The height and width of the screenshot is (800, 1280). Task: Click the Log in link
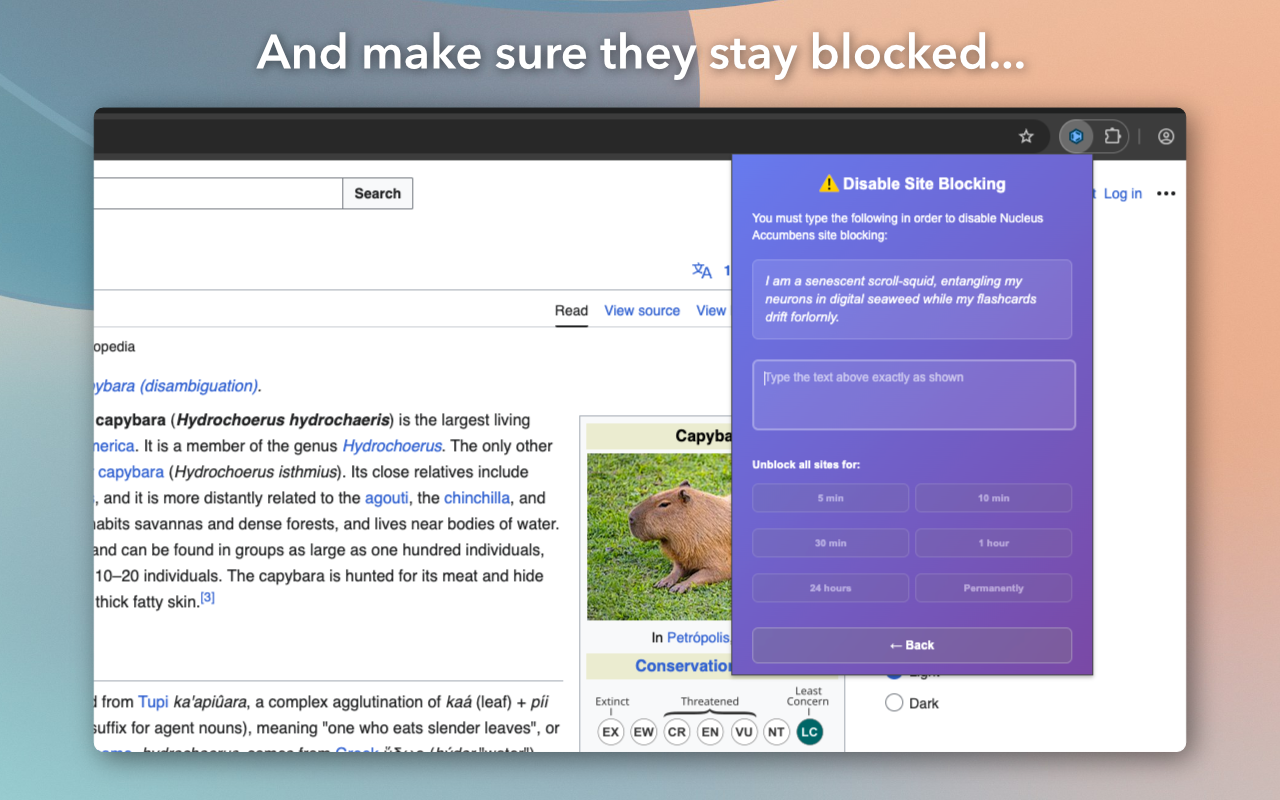[x=1122, y=193]
